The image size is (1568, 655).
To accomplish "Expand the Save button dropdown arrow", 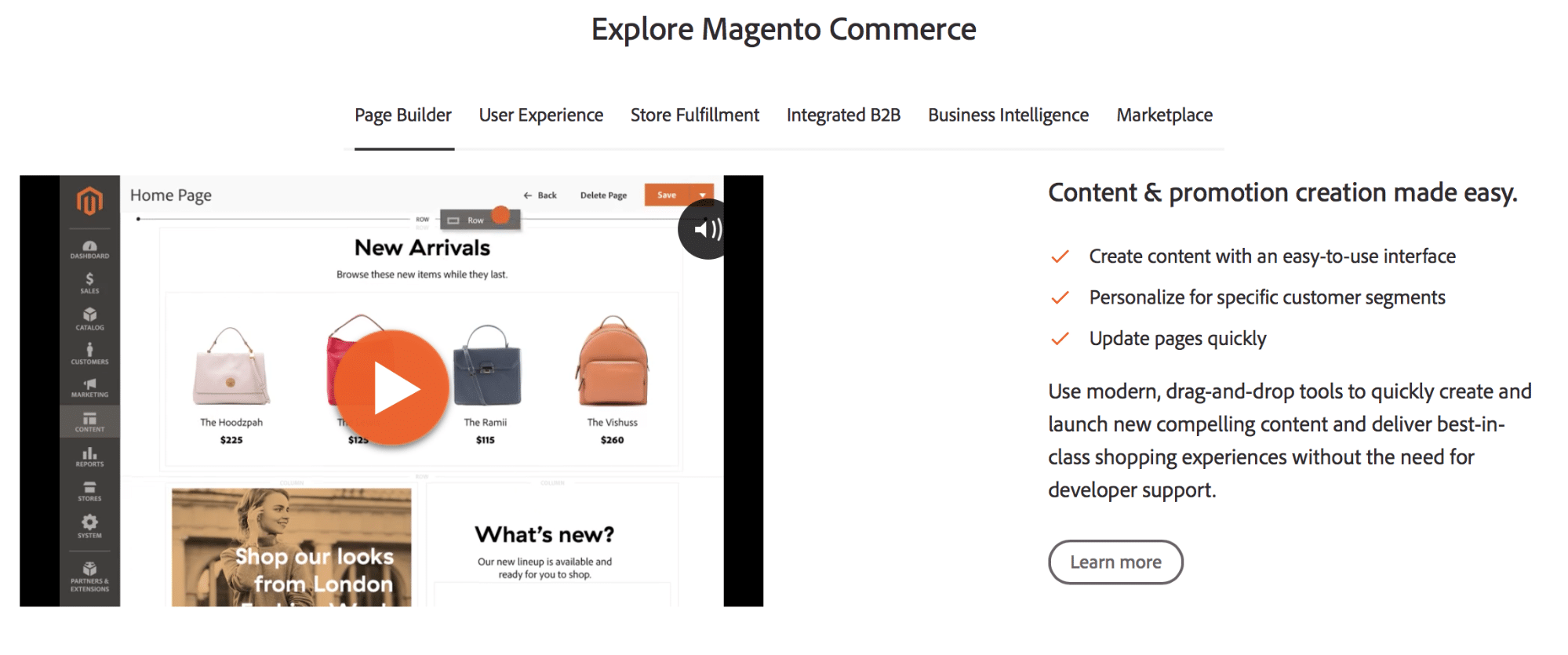I will pos(703,195).
